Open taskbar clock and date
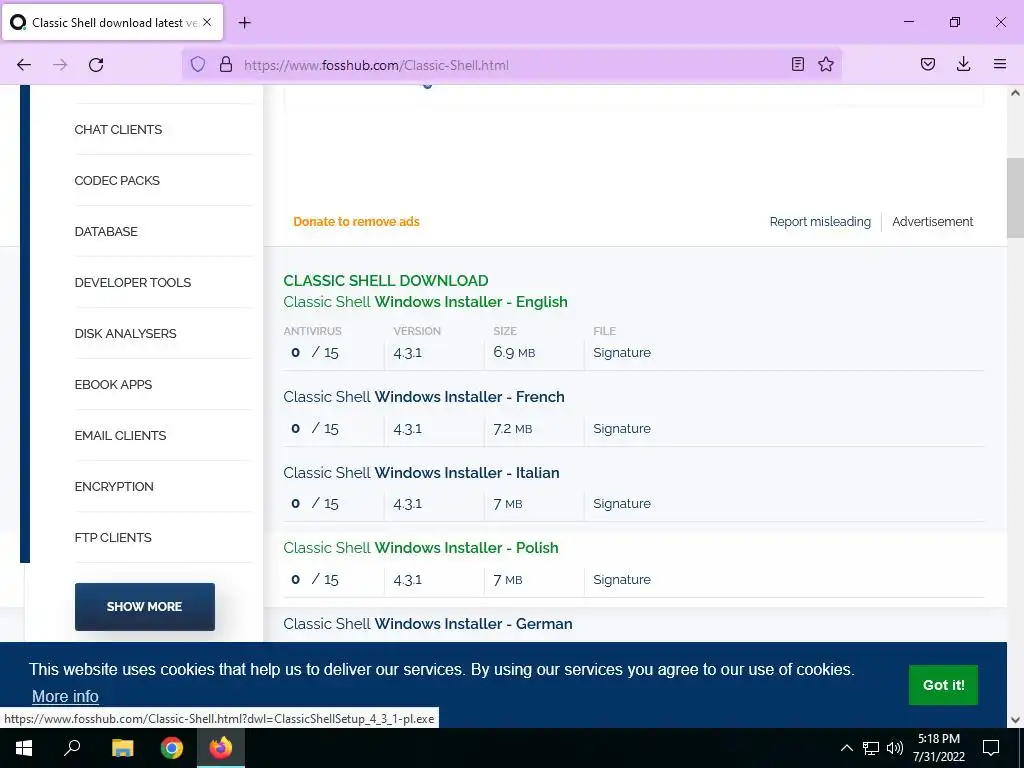The width and height of the screenshot is (1024, 768). (938, 748)
